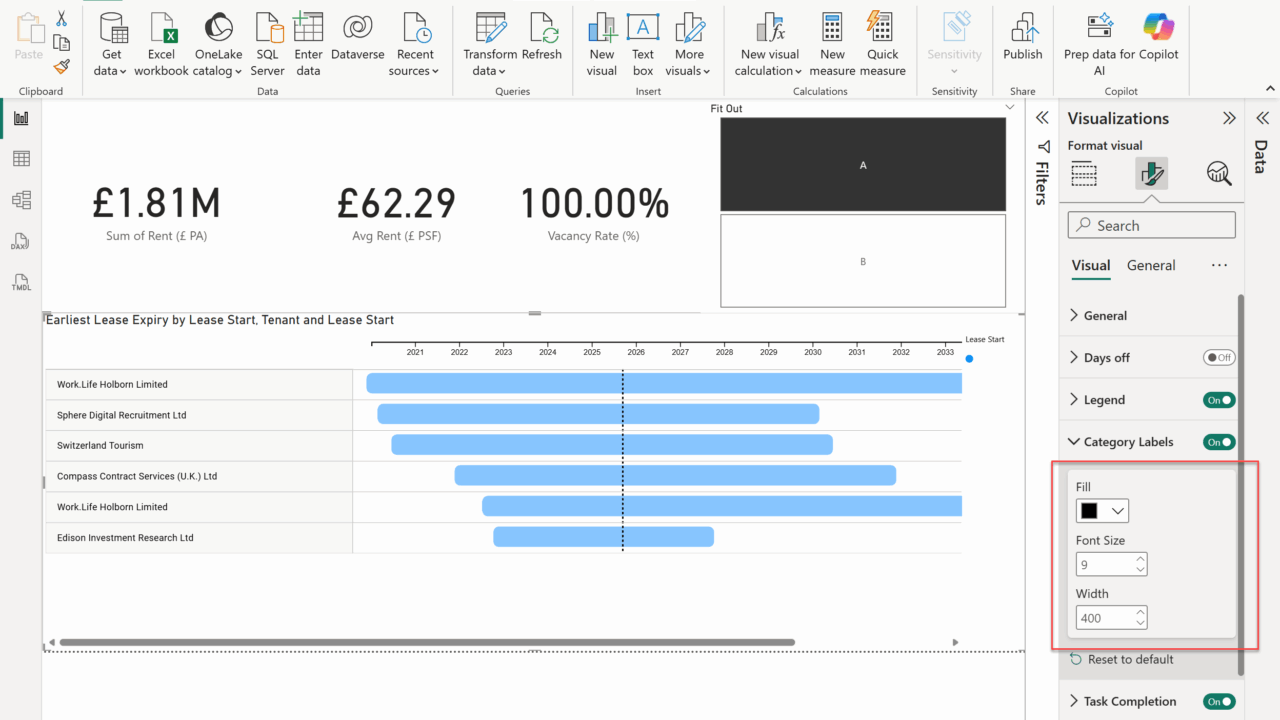The width and height of the screenshot is (1280, 720).
Task: Refresh the data
Action: click(x=542, y=36)
